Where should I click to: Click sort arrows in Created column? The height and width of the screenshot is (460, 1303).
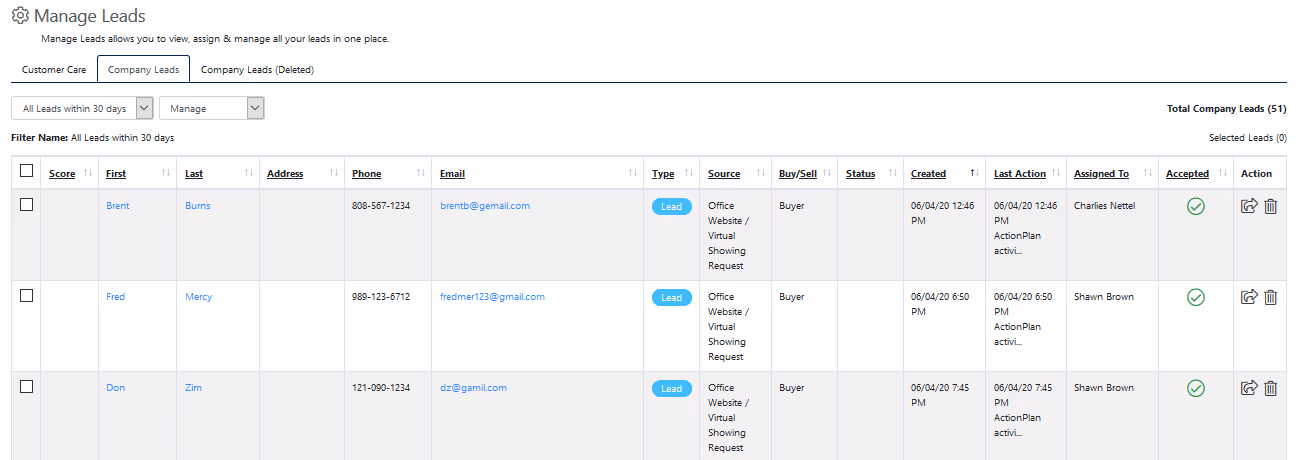975,174
